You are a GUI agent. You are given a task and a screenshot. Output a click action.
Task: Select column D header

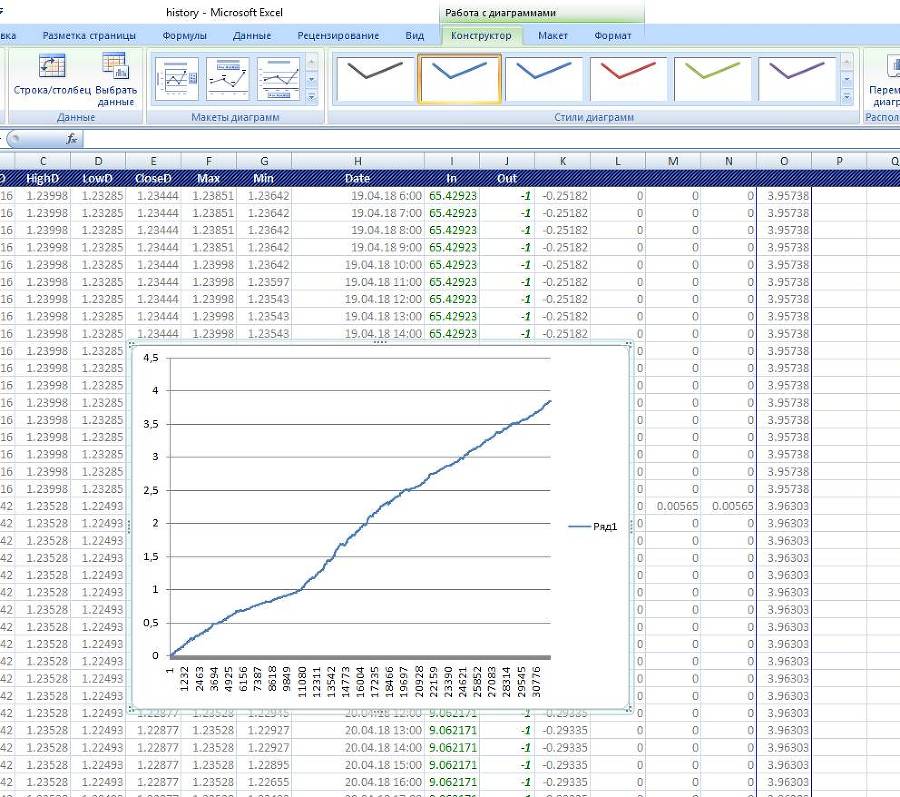(98, 161)
